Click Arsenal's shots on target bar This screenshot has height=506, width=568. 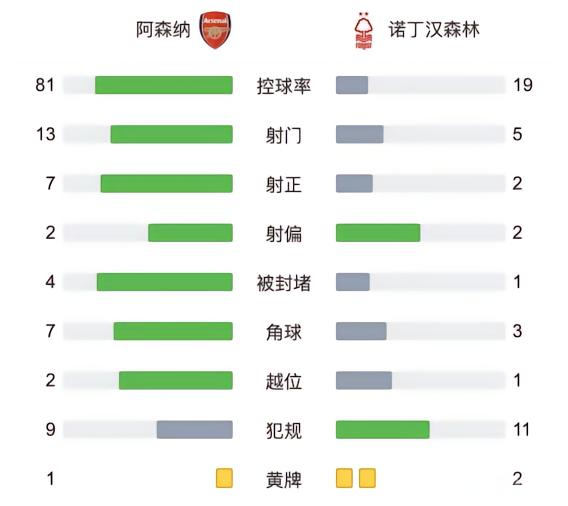167,184
